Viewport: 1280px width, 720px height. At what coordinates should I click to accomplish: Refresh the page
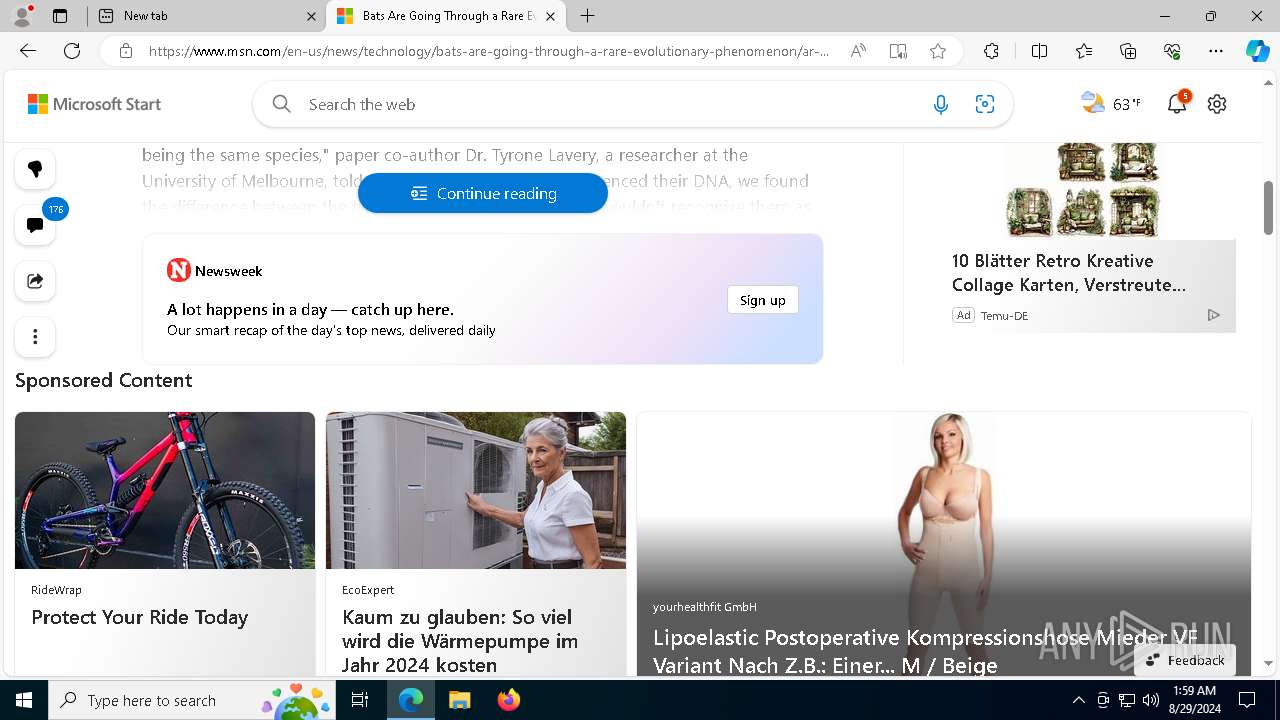coord(72,51)
